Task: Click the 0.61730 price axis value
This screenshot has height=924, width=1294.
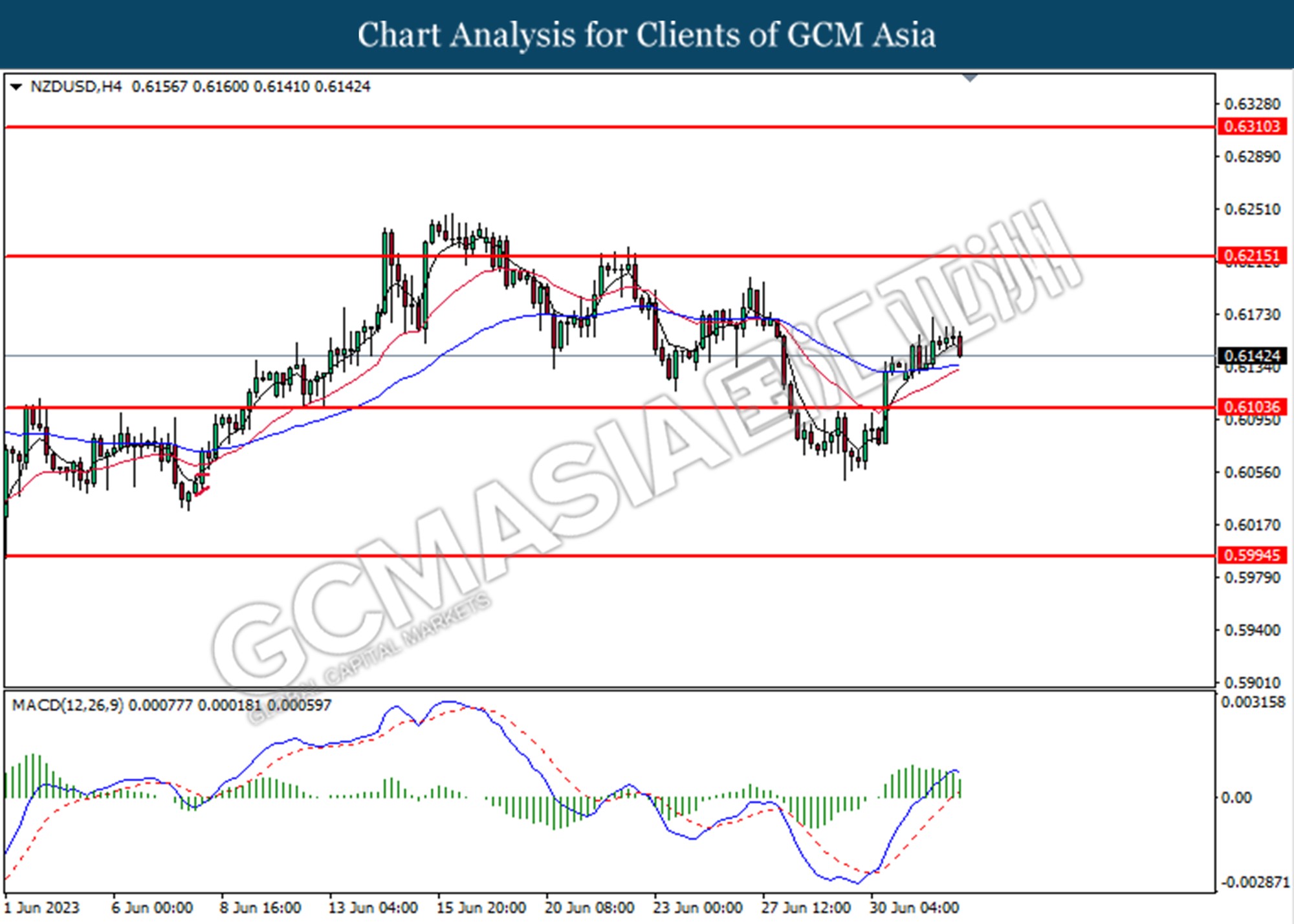Action: [1252, 314]
